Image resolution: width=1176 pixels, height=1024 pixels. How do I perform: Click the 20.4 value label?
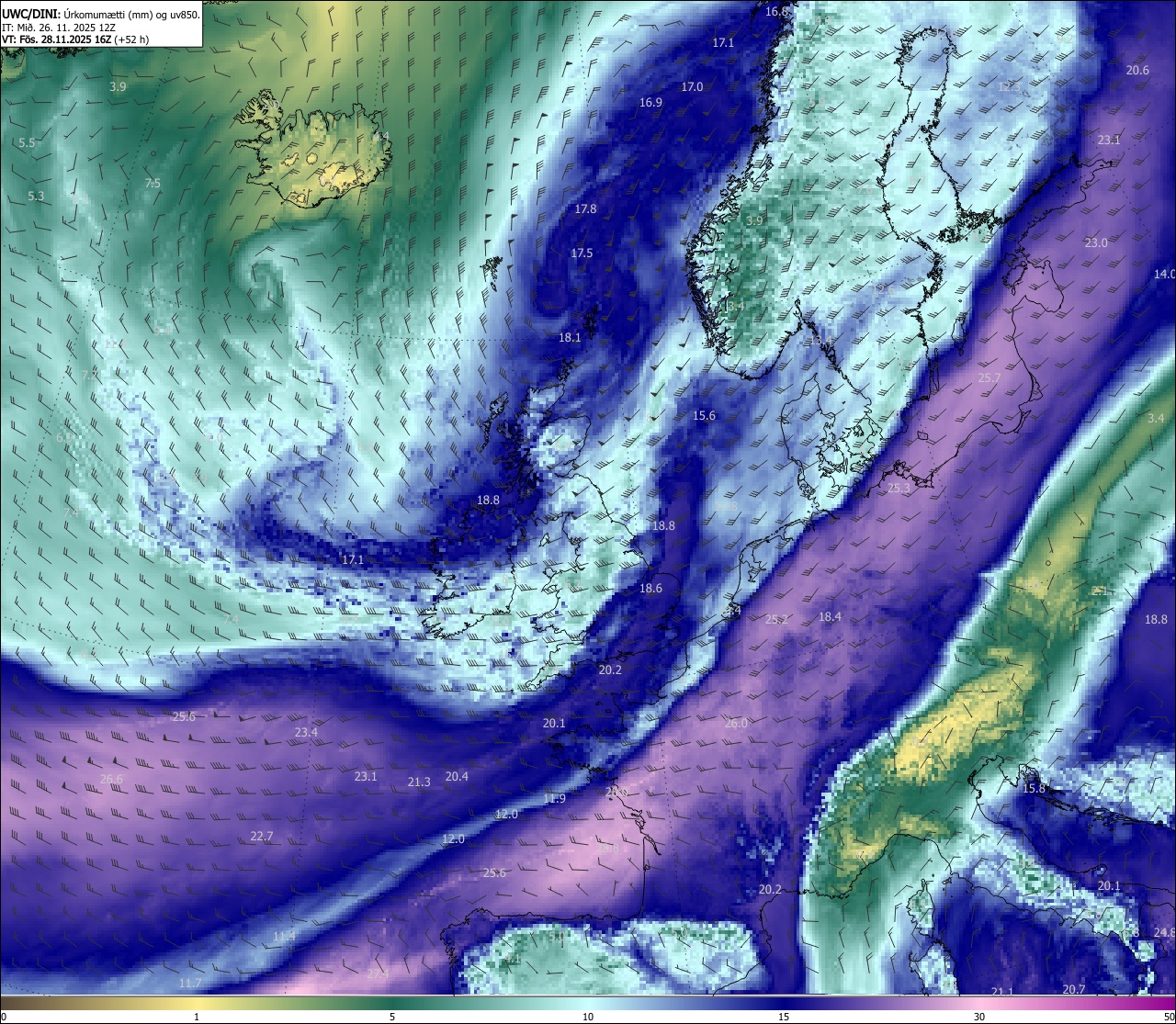click(457, 777)
